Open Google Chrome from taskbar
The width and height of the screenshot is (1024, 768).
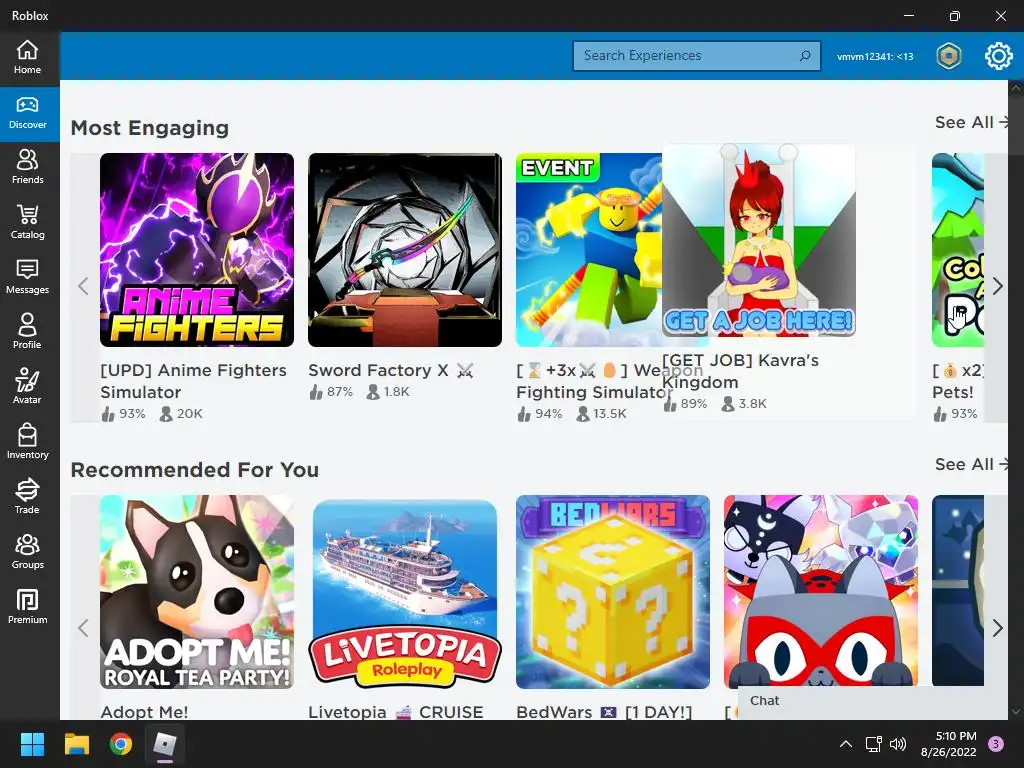[120, 744]
